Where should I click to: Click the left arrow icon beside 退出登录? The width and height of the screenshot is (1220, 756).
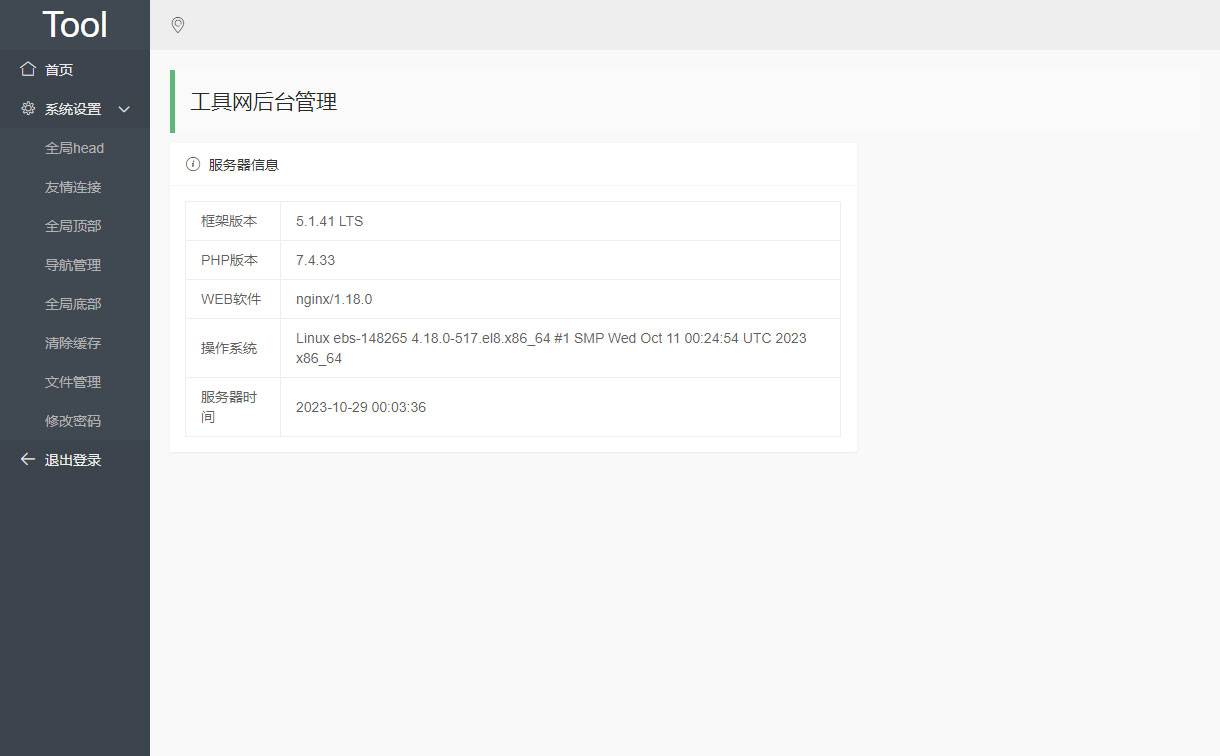pos(27,459)
